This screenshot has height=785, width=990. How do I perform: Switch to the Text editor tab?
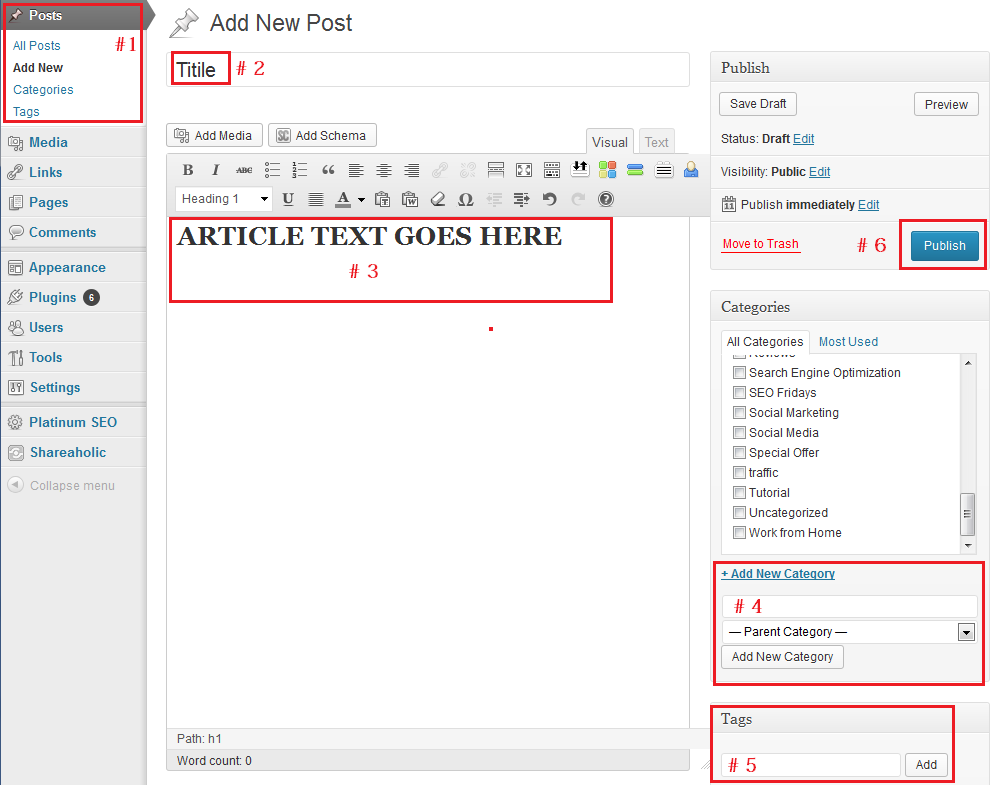coord(657,142)
